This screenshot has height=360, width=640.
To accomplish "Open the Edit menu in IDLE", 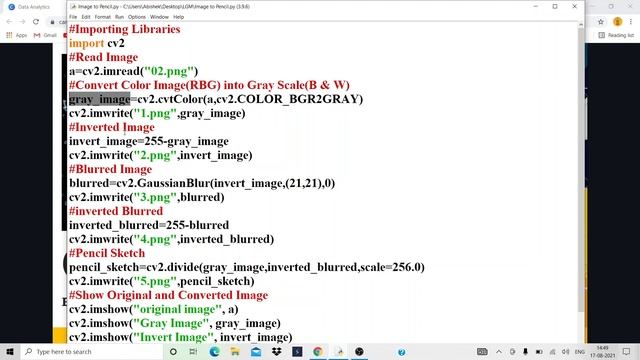I will point(86,17).
